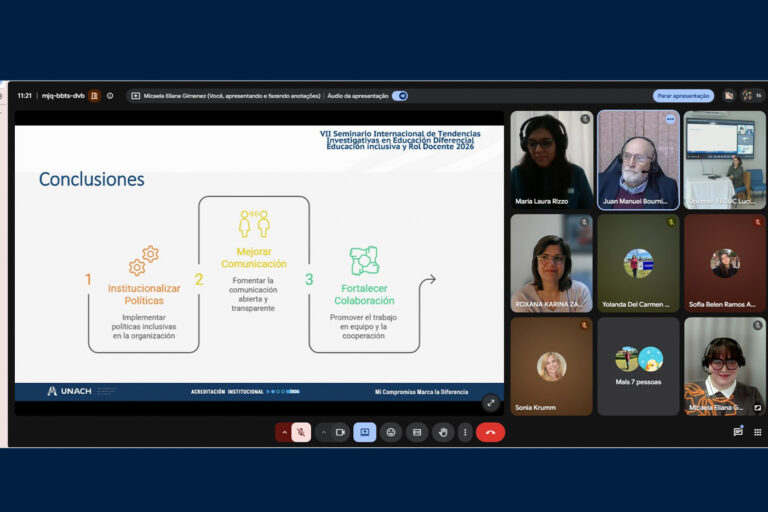Select María Laura Rizzo video tile

[552, 160]
